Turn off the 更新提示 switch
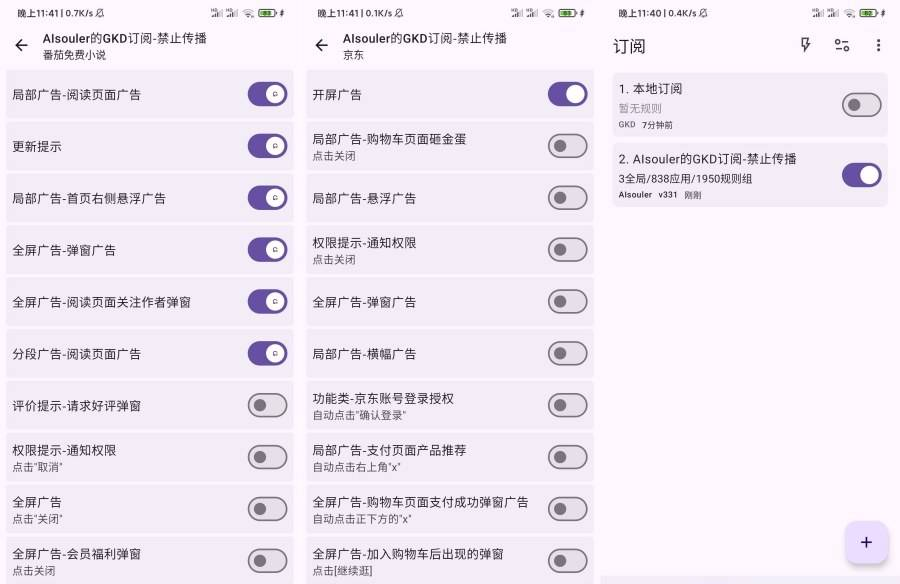Viewport: 900px width, 584px height. pyautogui.click(x=267, y=146)
